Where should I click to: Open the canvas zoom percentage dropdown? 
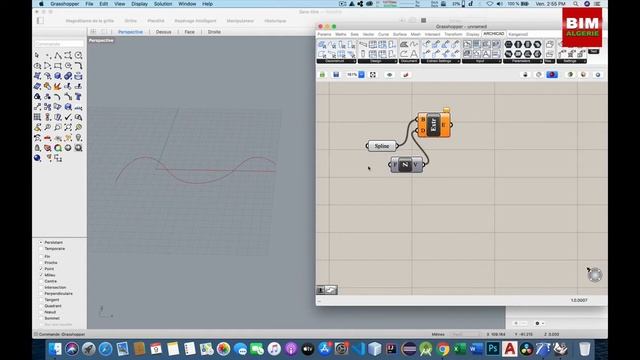pyautogui.click(x=361, y=75)
